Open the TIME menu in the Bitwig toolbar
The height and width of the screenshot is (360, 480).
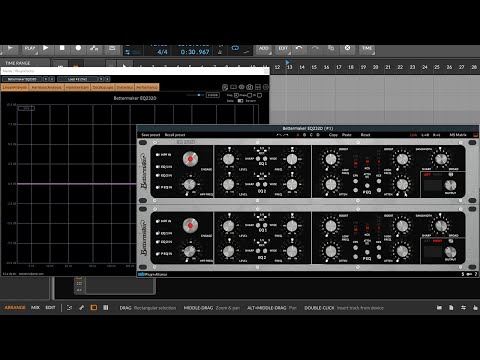(367, 49)
